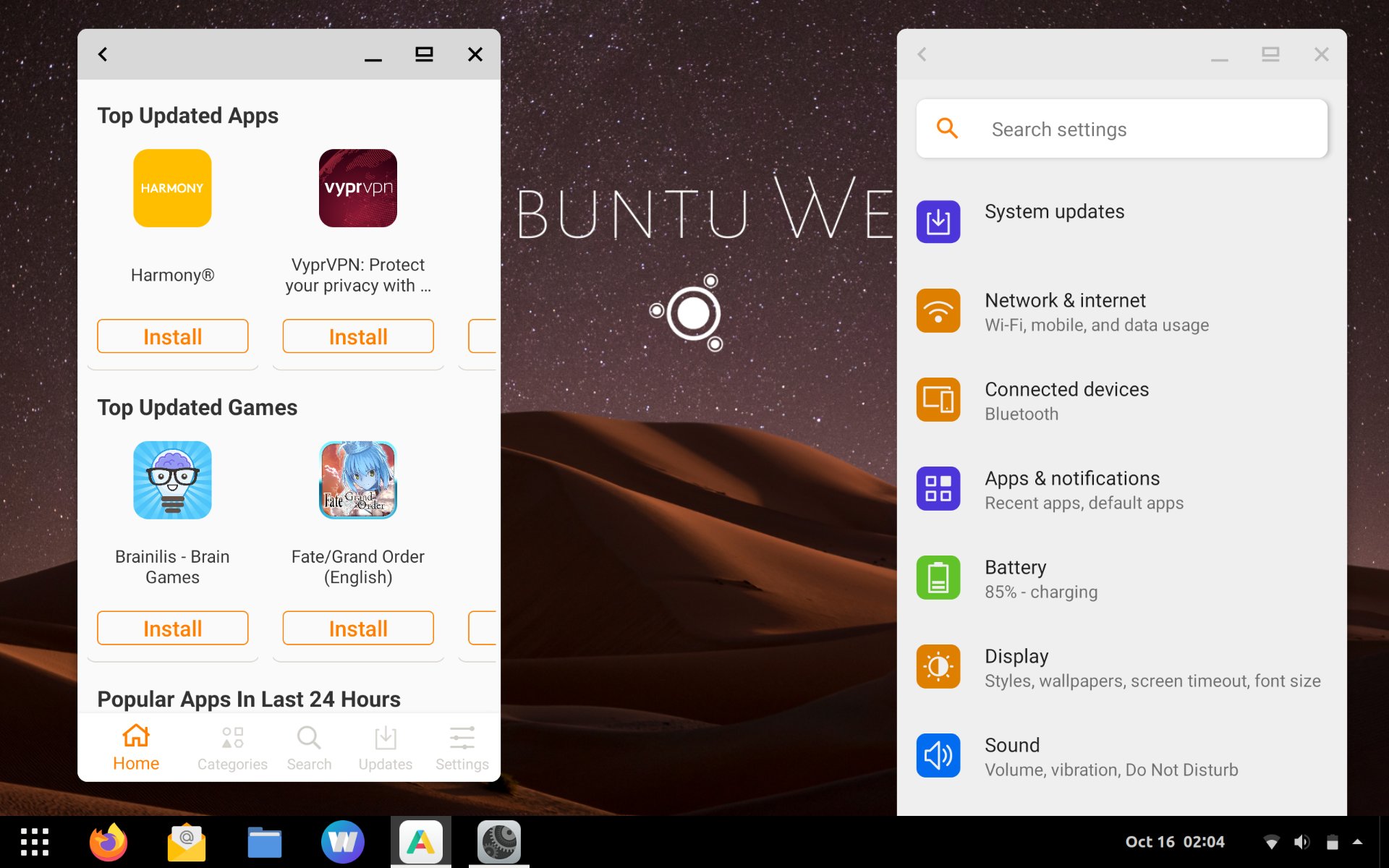
Task: Open the Fate/Grand Order app thumbnail
Action: tap(357, 480)
